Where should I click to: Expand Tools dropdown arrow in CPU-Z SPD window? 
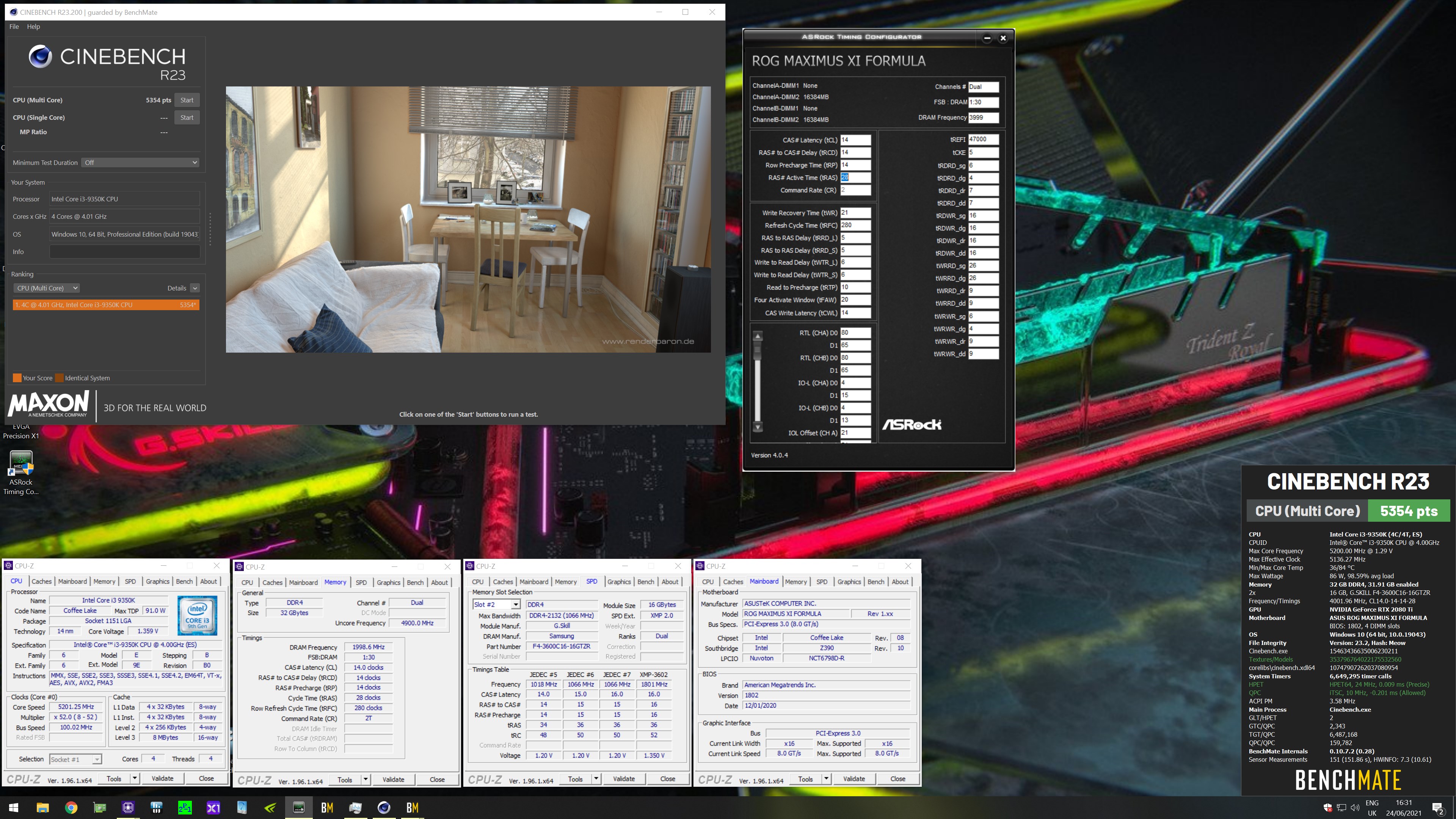[x=596, y=779]
